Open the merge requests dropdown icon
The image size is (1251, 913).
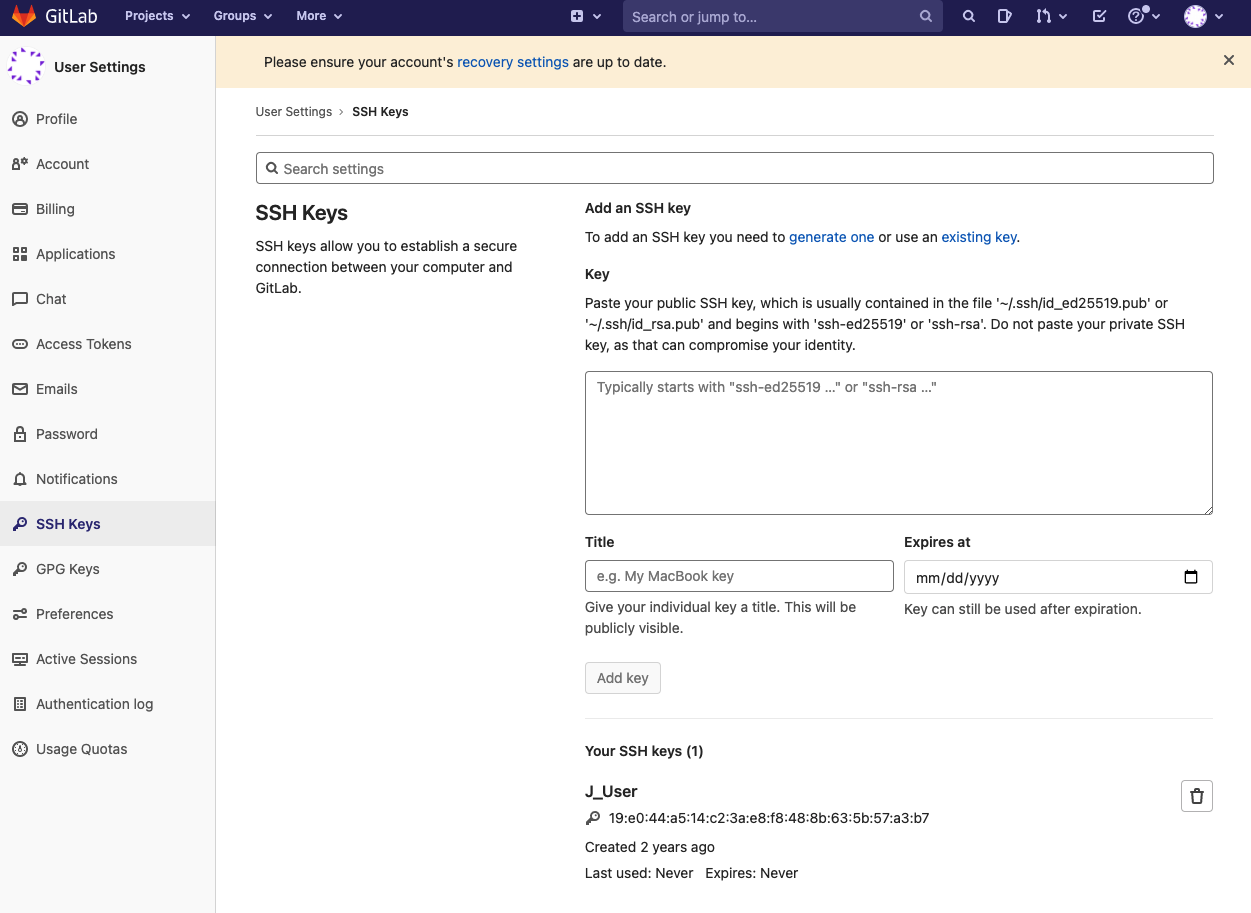[1051, 16]
